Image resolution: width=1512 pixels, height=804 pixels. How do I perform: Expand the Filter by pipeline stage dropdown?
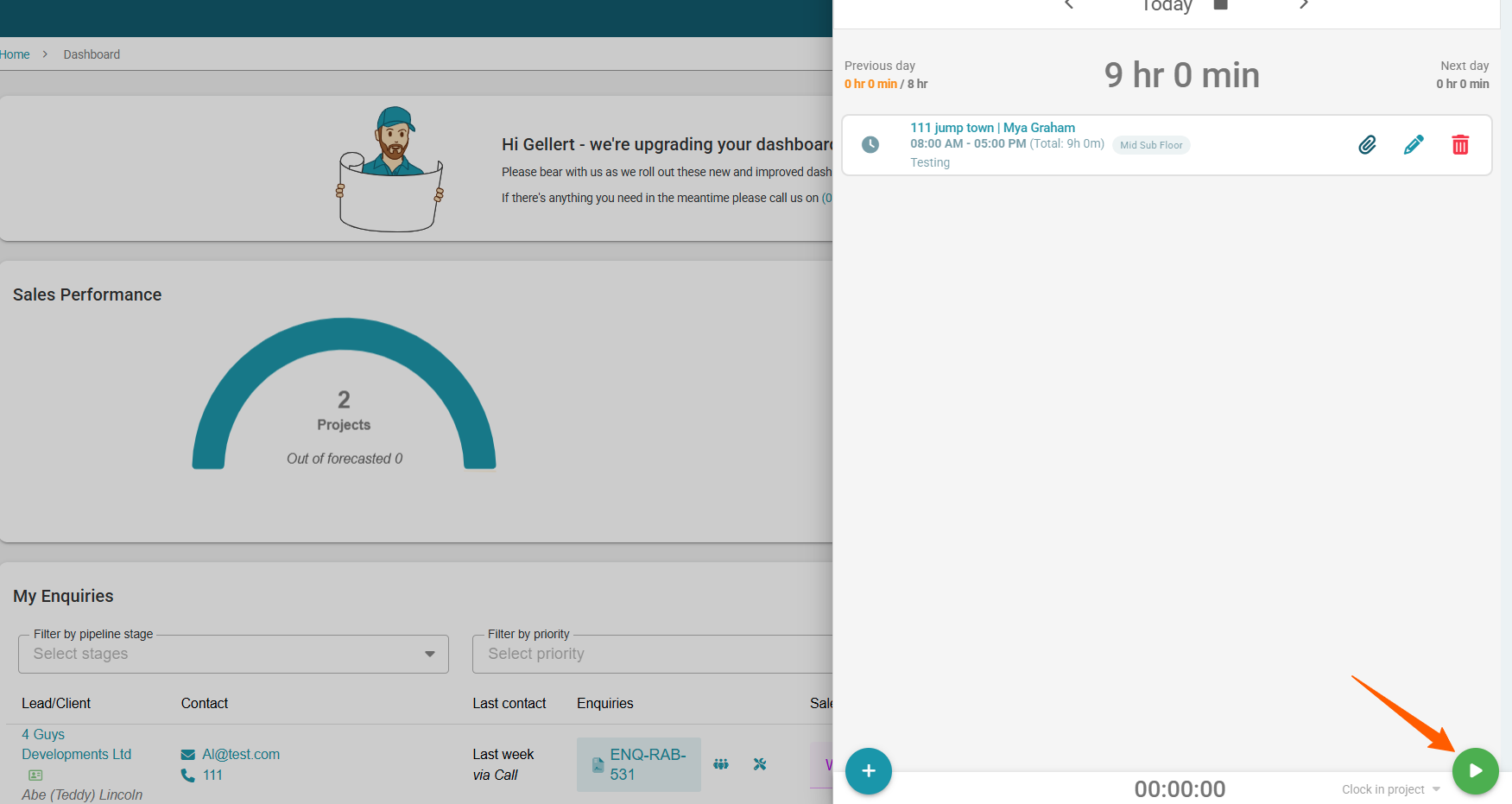pyautogui.click(x=233, y=654)
